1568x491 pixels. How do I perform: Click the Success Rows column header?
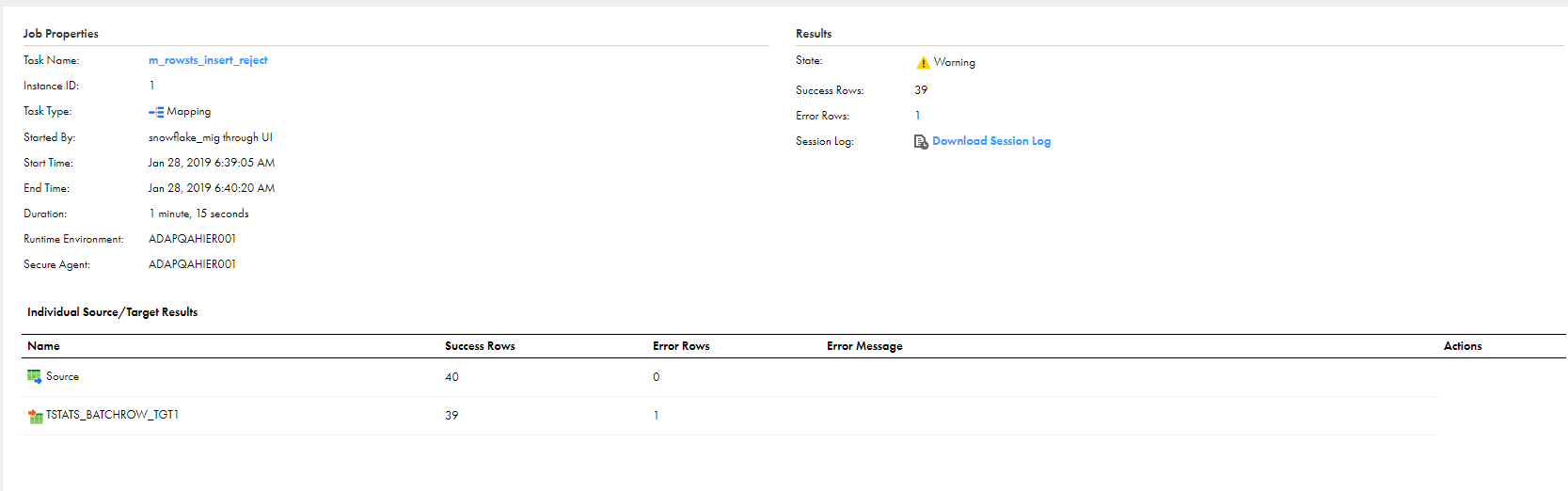(480, 346)
